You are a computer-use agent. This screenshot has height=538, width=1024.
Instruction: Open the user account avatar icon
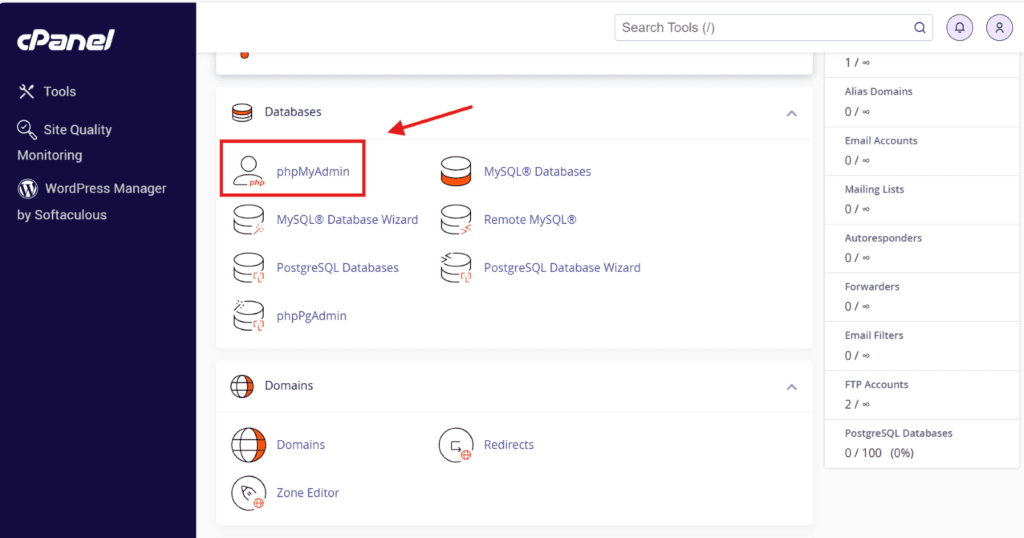(999, 27)
